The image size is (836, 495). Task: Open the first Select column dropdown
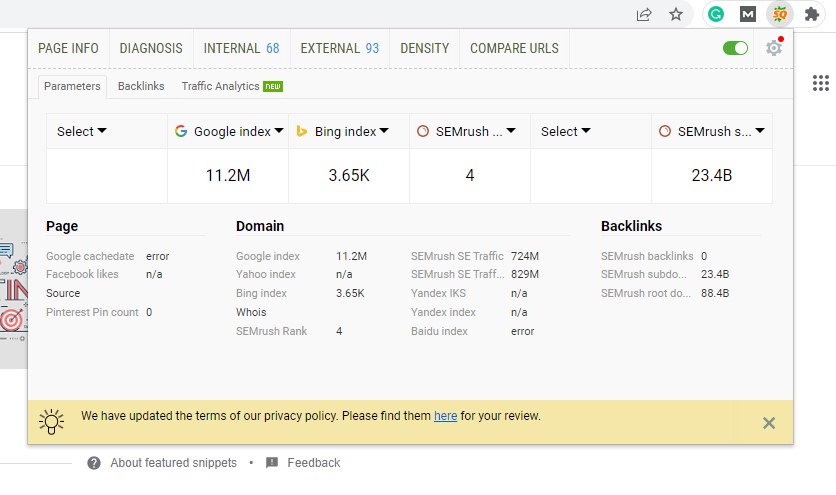[82, 131]
